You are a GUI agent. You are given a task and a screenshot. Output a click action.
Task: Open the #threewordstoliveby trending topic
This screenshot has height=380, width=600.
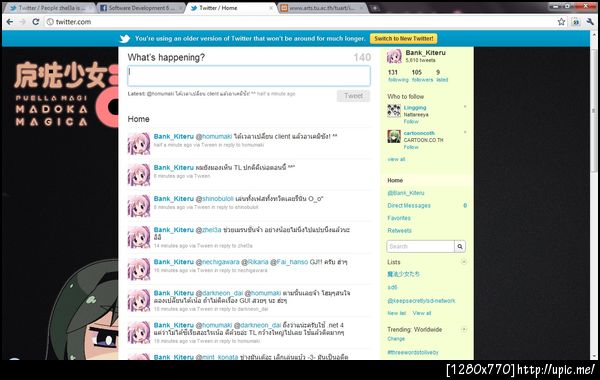click(413, 352)
